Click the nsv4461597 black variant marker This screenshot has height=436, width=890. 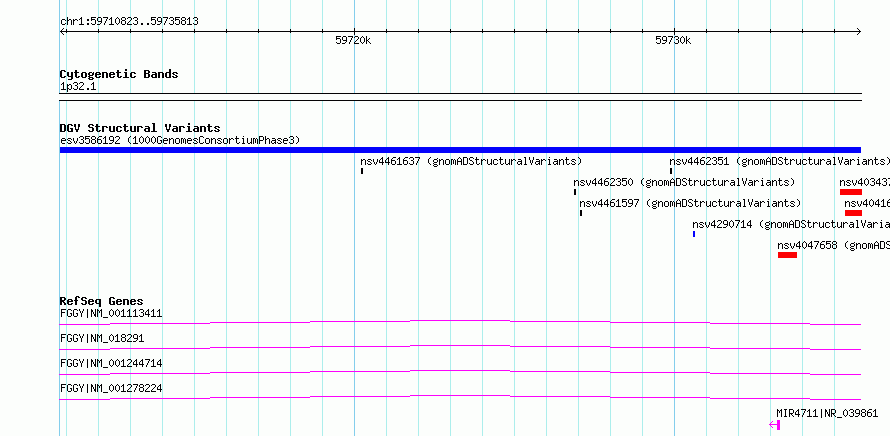click(x=581, y=213)
